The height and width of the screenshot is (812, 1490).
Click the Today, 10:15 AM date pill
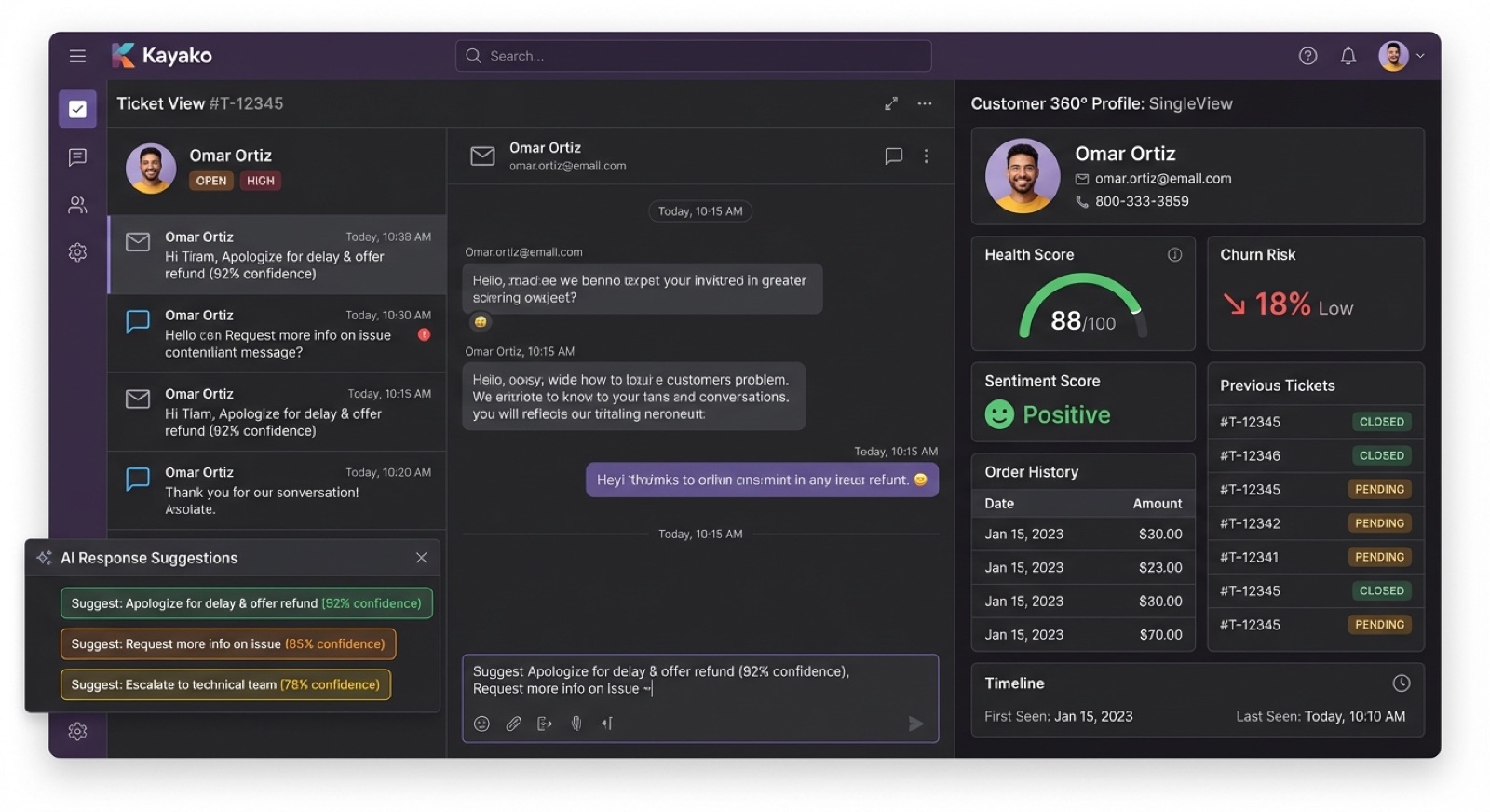[700, 211]
